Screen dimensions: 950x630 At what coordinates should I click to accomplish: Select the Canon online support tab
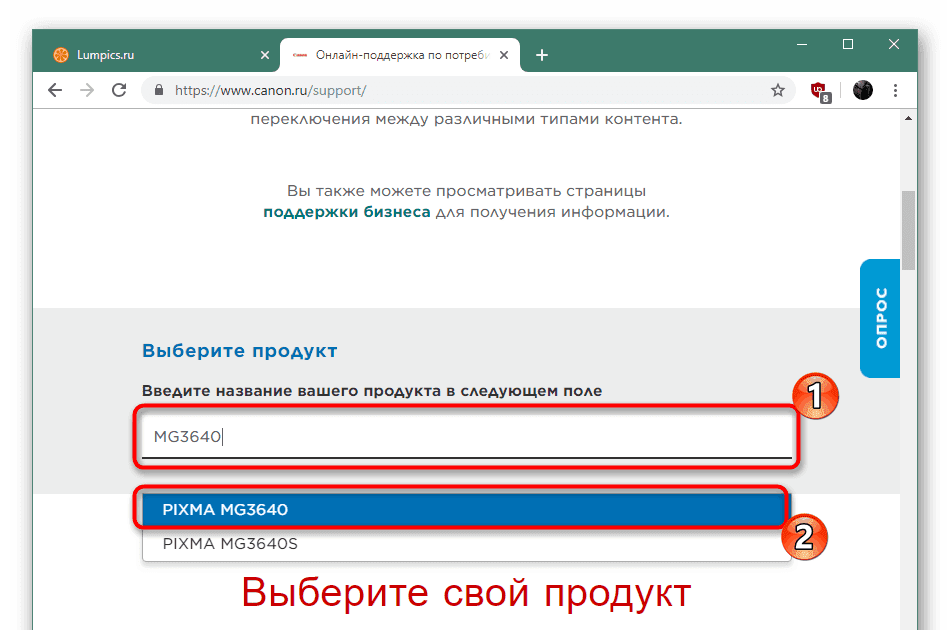(x=400, y=55)
